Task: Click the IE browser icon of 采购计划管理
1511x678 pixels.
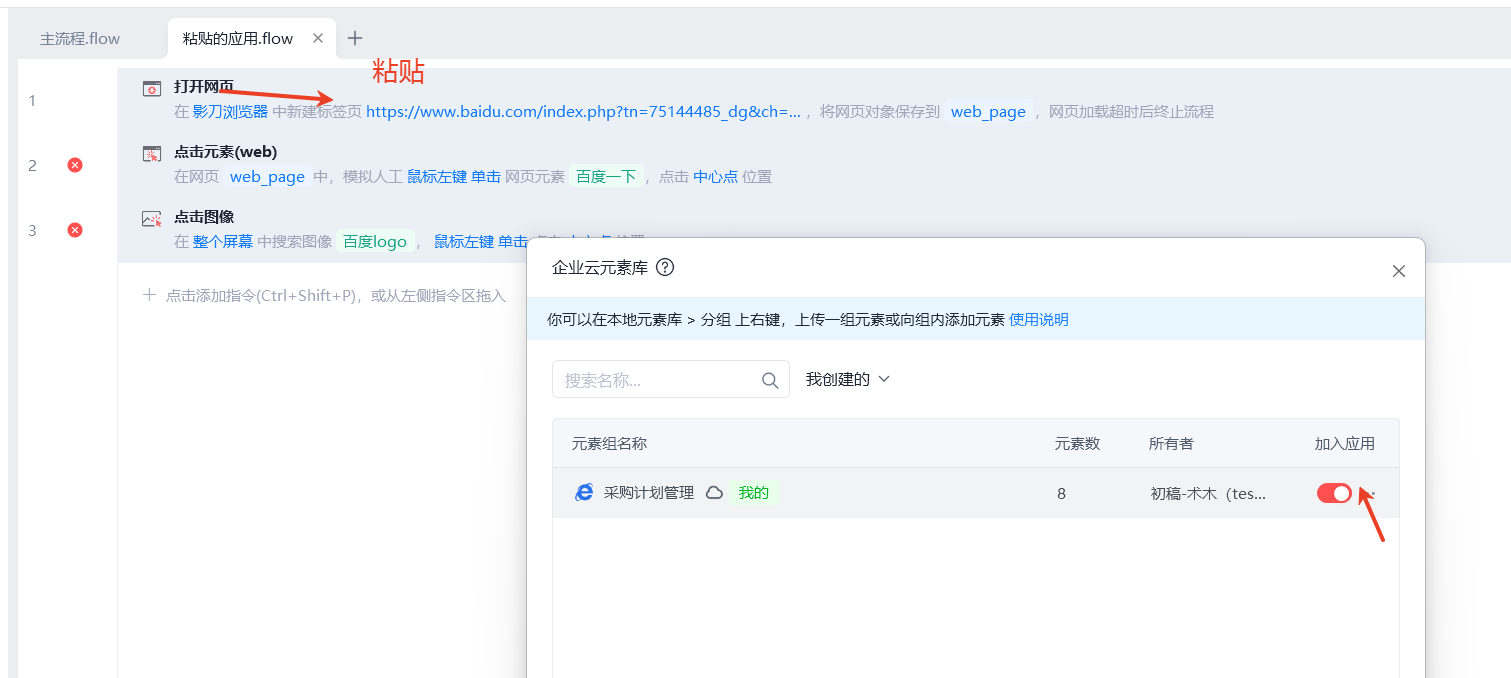Action: pos(584,493)
